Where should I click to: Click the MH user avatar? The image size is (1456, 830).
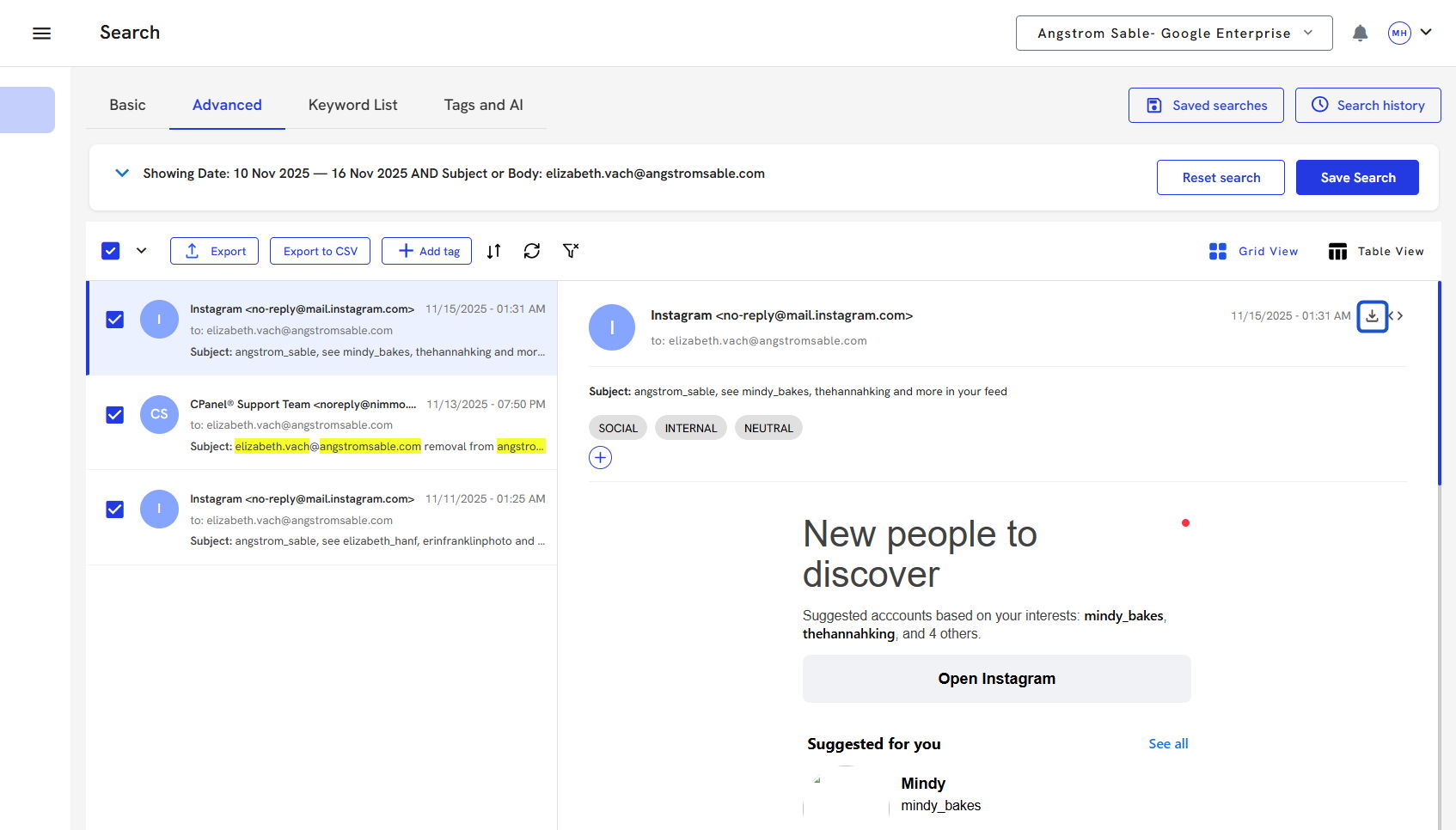click(1399, 34)
